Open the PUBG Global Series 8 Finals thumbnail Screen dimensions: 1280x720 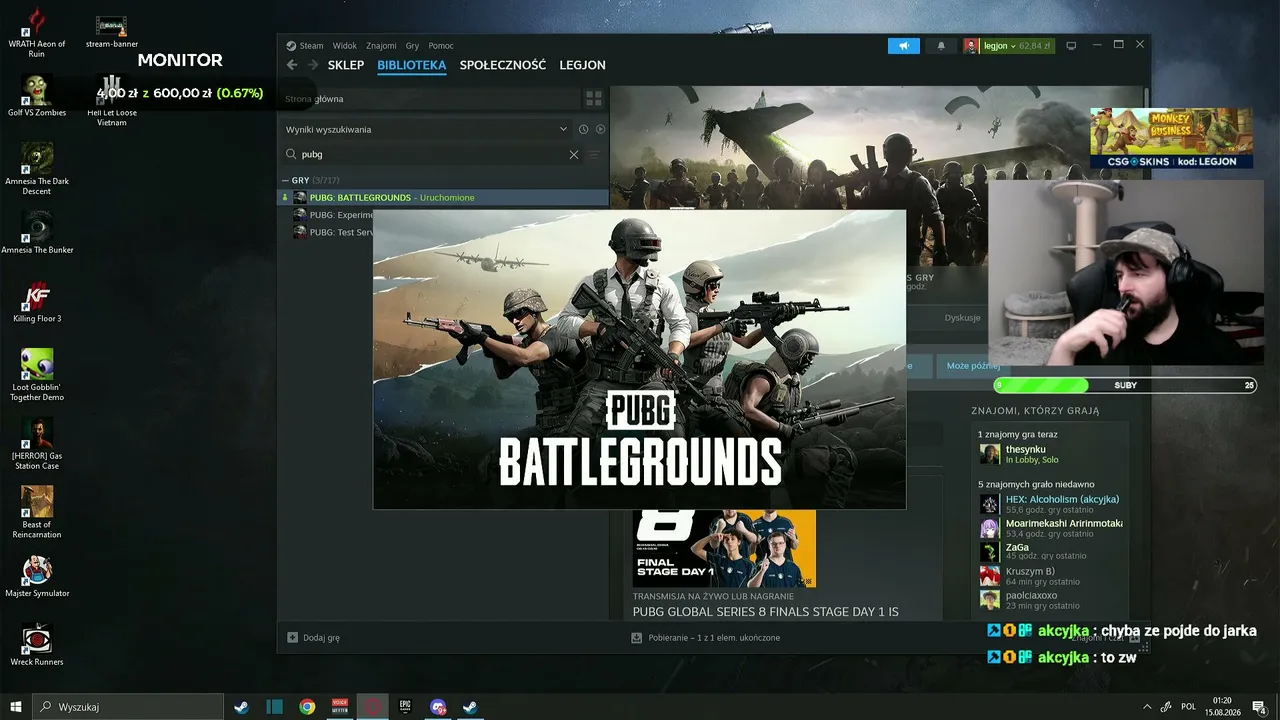click(724, 548)
